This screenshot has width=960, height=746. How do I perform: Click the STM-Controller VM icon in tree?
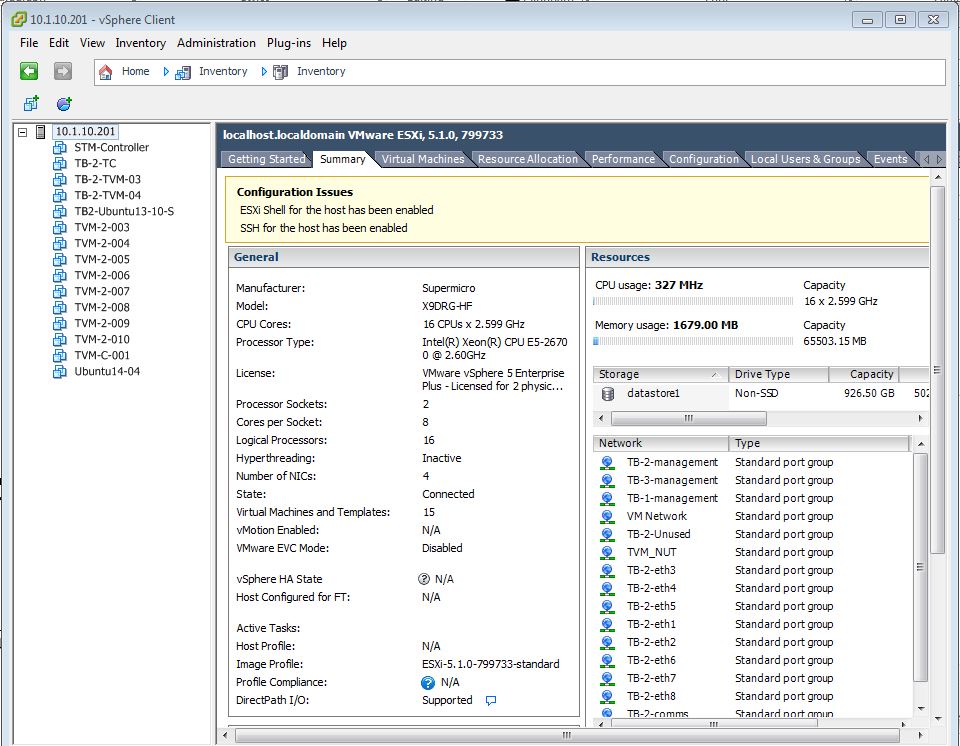pyautogui.click(x=60, y=147)
